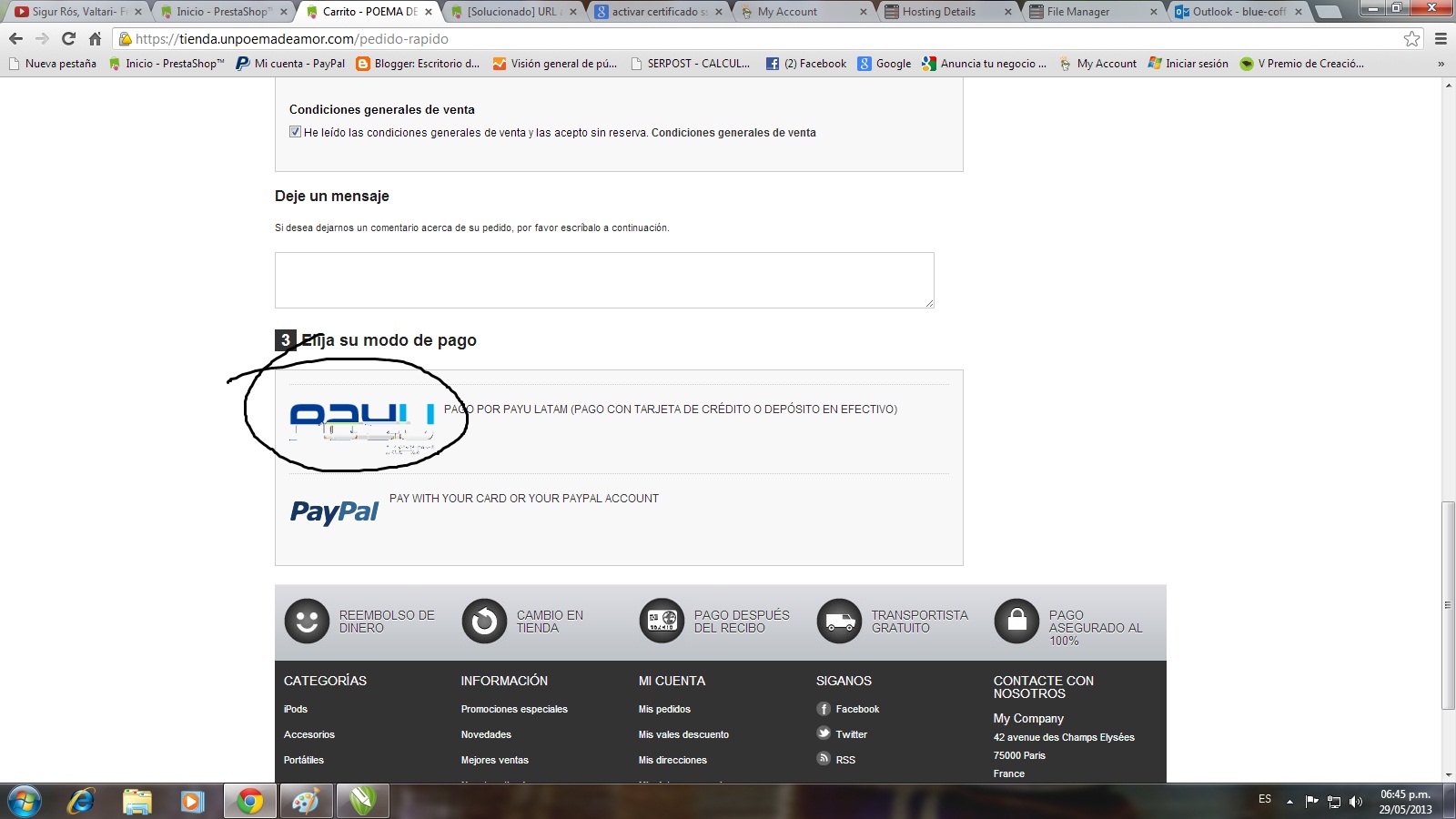Reload the page with the refresh icon
The height and width of the screenshot is (819, 1456).
coord(68,39)
